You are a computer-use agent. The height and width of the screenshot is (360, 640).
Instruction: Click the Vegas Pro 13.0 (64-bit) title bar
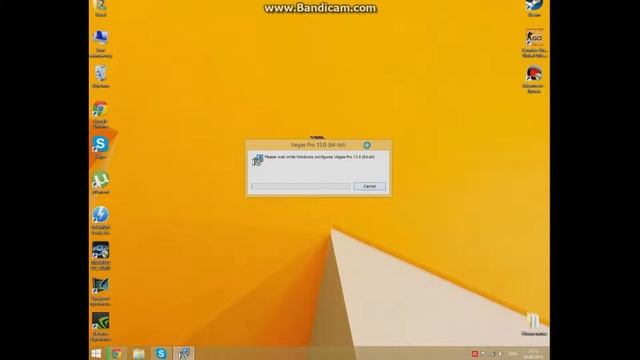point(318,145)
